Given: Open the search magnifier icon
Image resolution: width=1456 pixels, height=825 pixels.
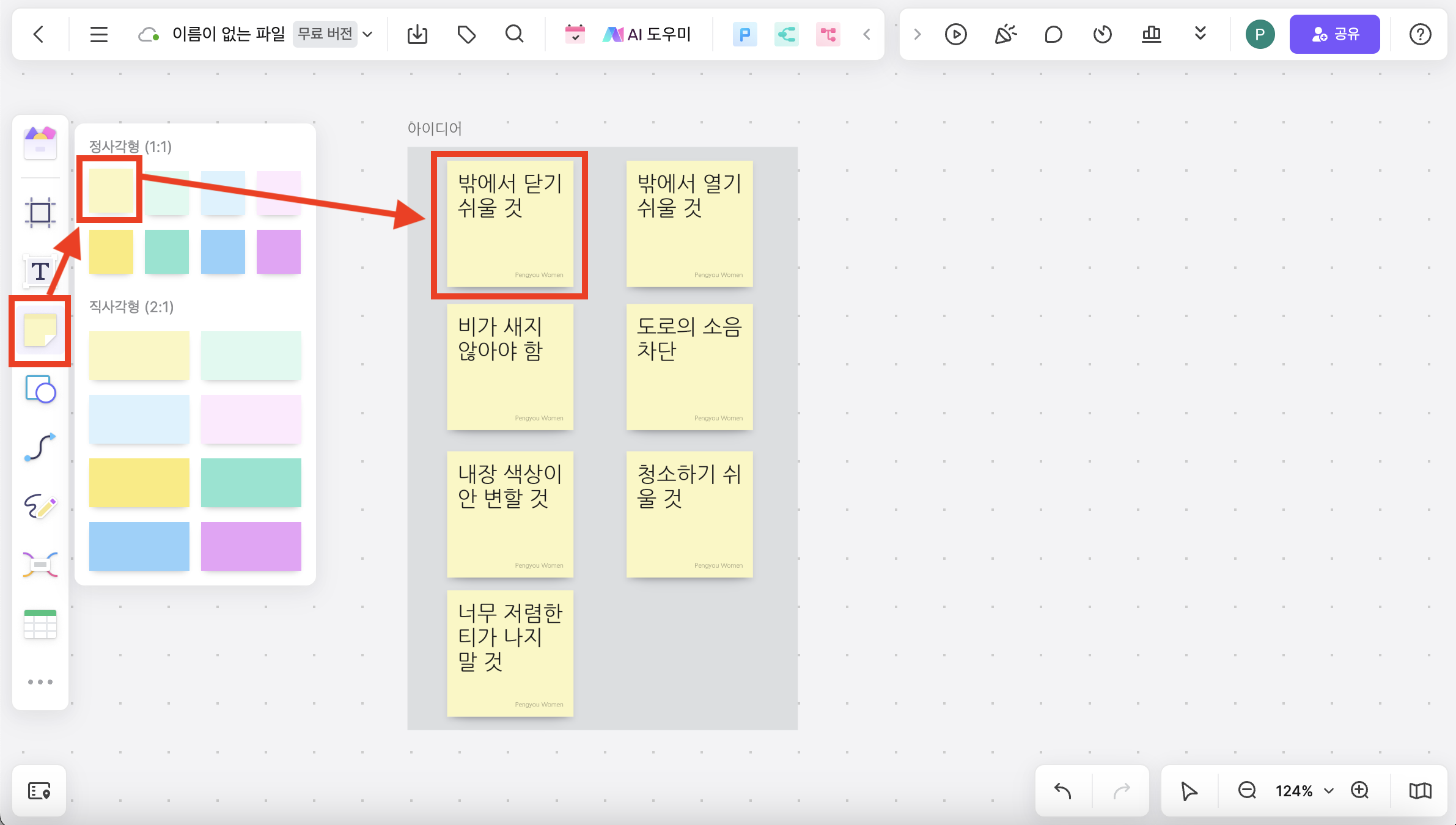Looking at the screenshot, I should (x=515, y=34).
